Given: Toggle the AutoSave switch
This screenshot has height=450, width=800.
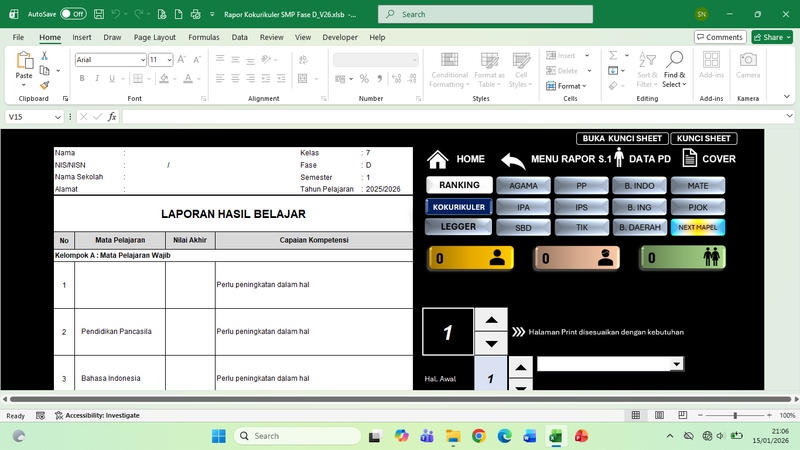Looking at the screenshot, I should point(72,15).
